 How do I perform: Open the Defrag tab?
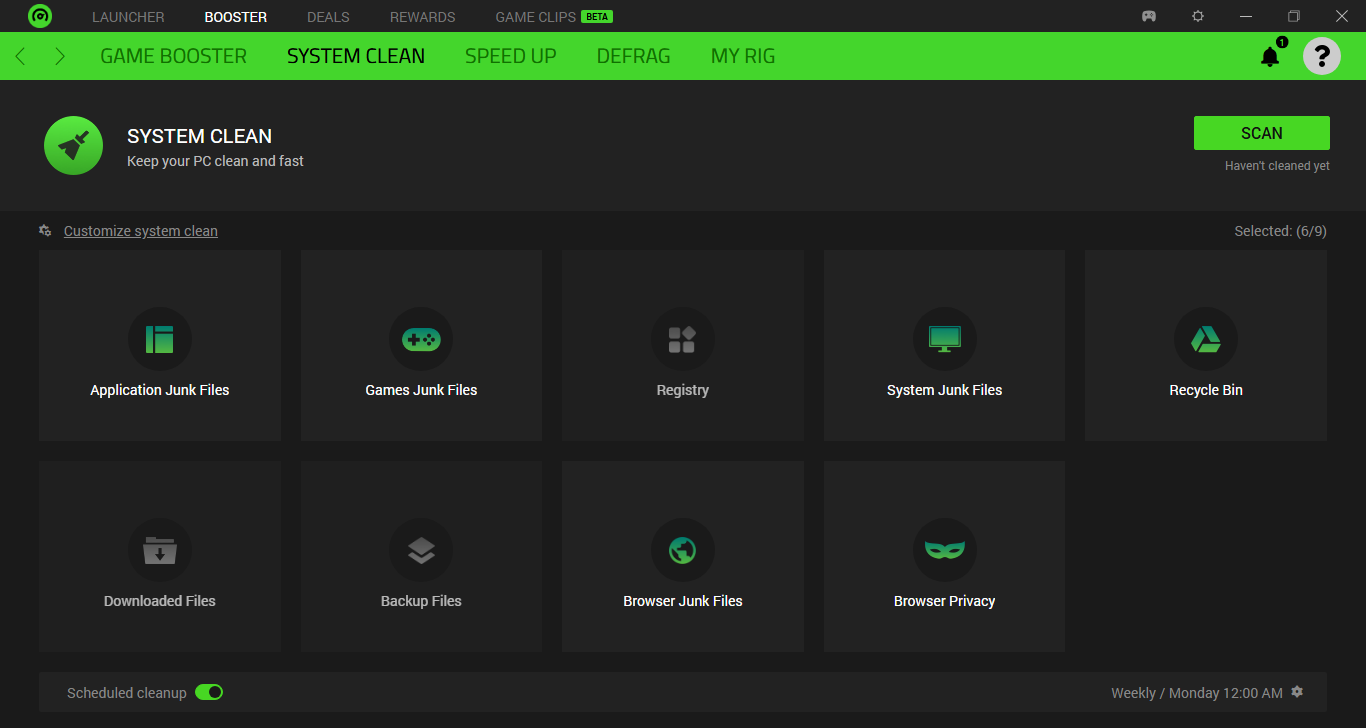click(x=633, y=56)
